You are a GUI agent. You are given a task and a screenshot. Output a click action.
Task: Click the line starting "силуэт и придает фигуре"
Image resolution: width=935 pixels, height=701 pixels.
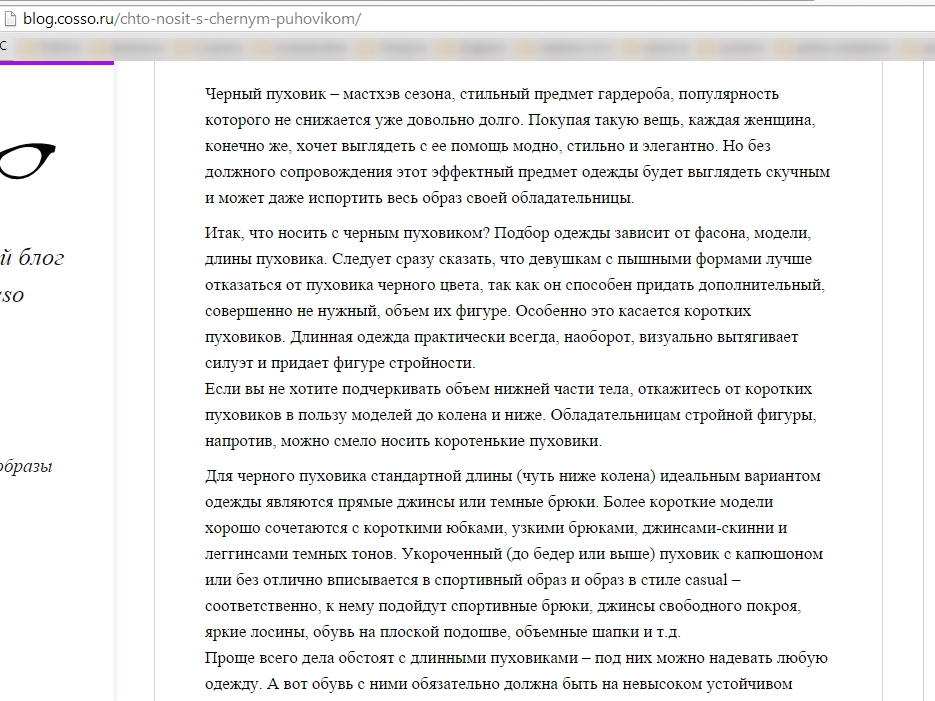pos(340,363)
